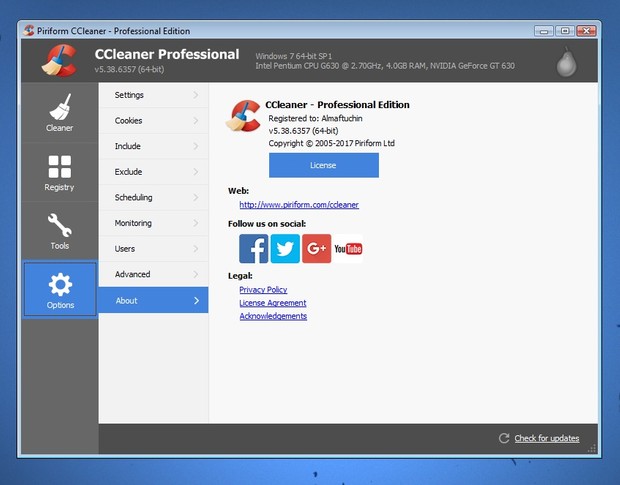Click the title bar CCleaner app icon
Screen dimensions: 620x485
point(29,30)
